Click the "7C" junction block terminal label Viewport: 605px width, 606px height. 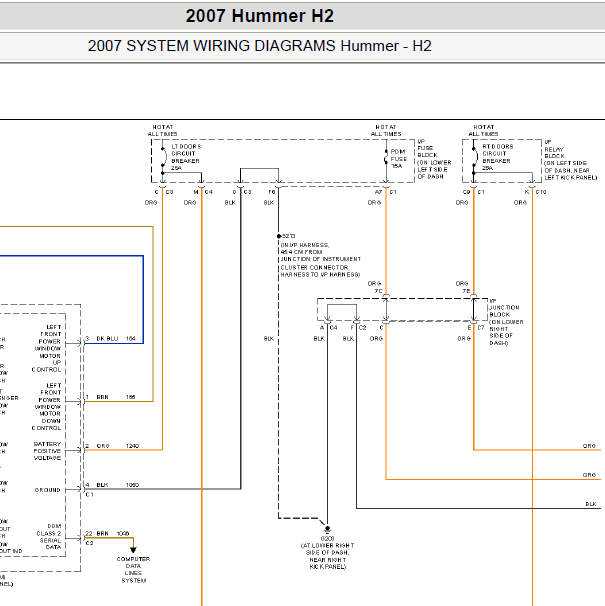(378, 291)
